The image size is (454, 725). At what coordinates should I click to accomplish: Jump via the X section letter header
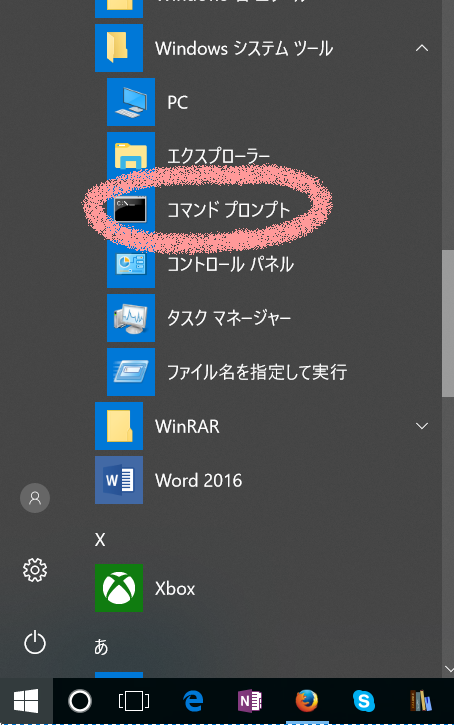(x=100, y=539)
